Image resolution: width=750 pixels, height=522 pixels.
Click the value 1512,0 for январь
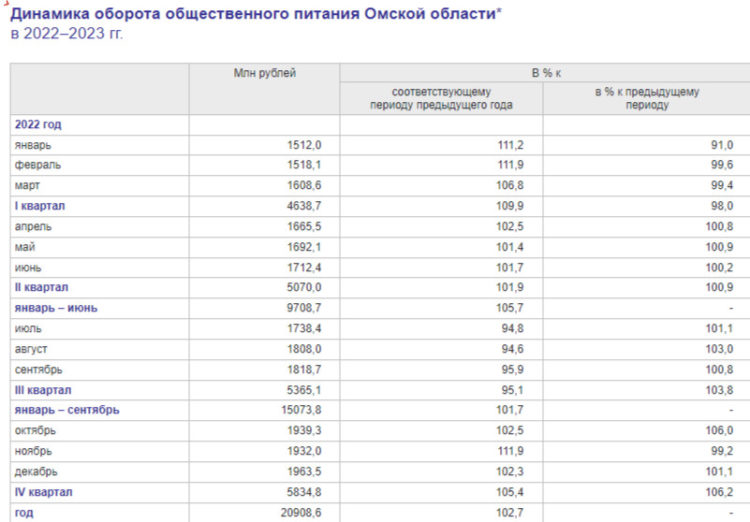click(304, 145)
